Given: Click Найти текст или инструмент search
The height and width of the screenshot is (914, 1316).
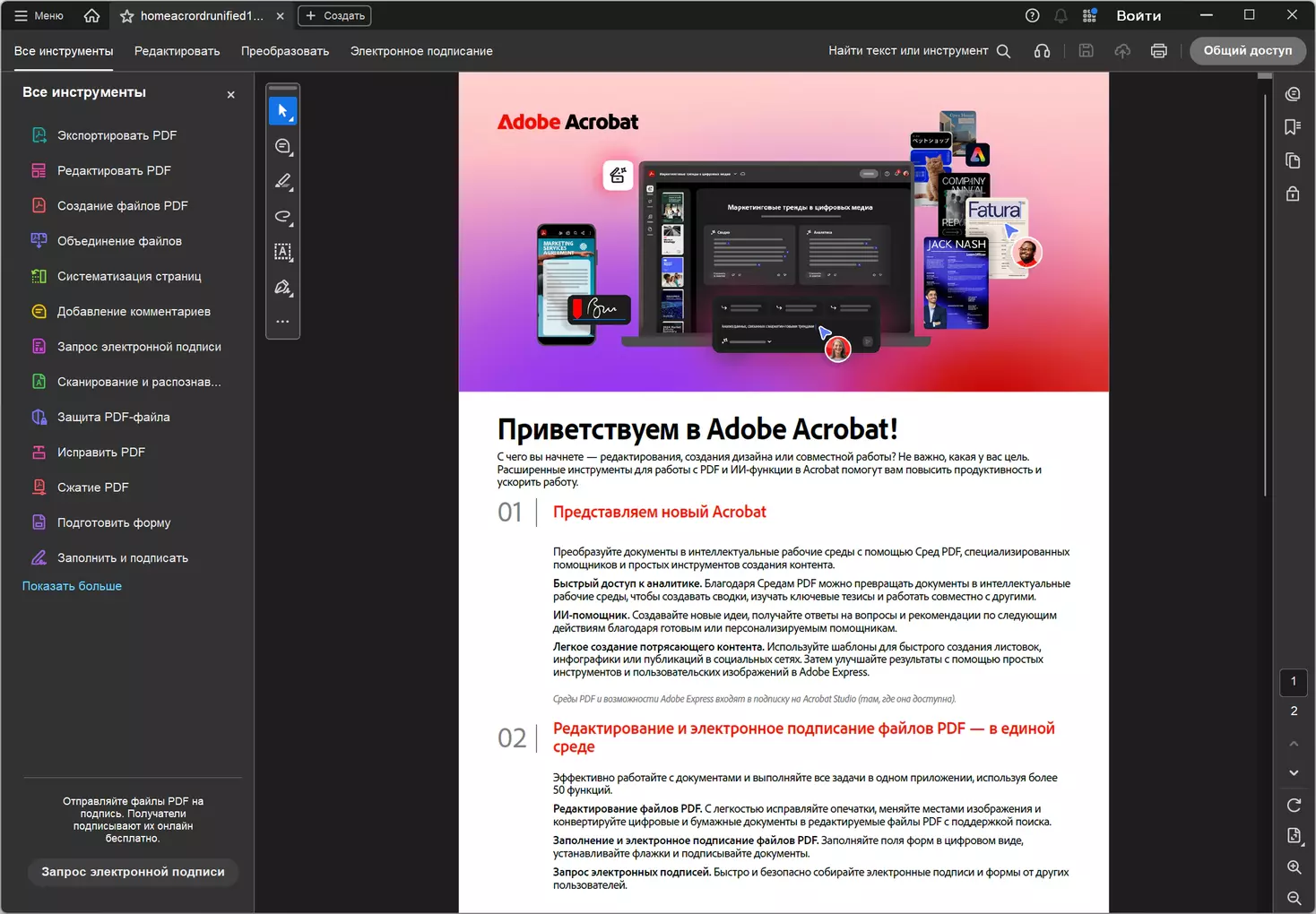Looking at the screenshot, I should 919,51.
